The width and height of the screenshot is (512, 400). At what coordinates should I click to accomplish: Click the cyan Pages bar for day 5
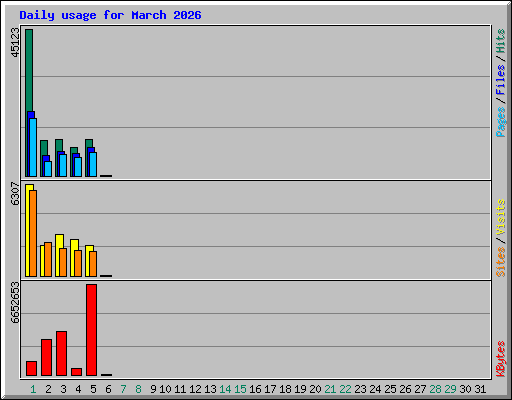click(93, 164)
